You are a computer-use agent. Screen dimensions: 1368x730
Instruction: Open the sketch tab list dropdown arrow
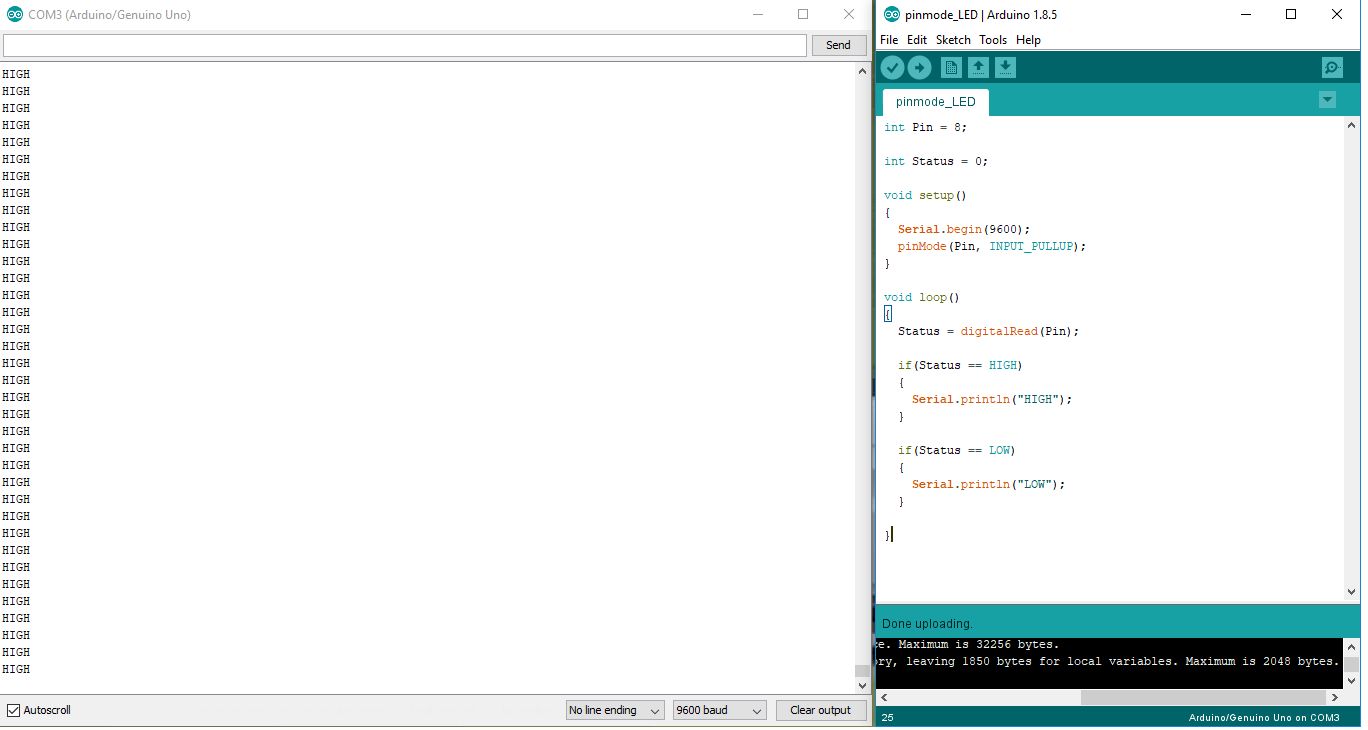tap(1327, 100)
